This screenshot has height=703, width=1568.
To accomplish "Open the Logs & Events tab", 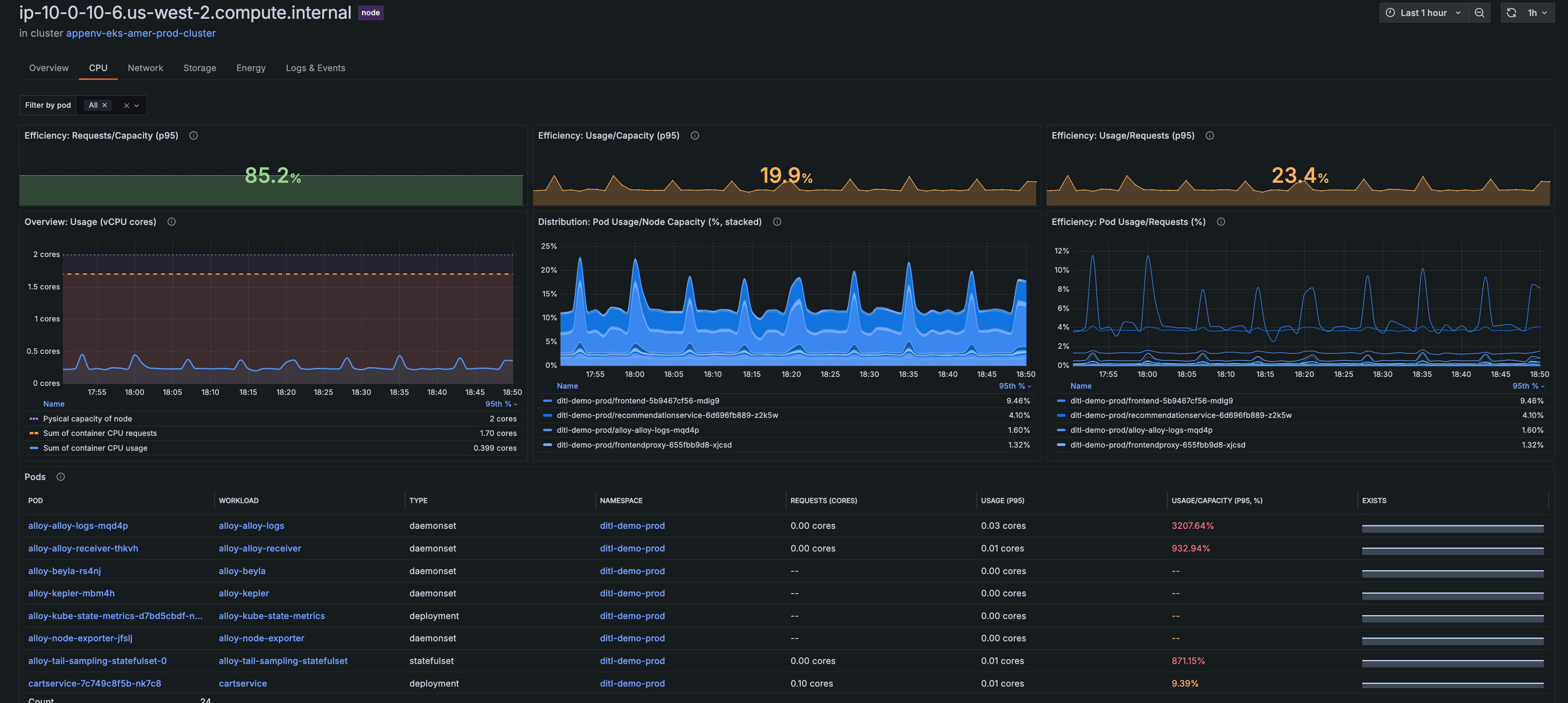I will (x=315, y=68).
